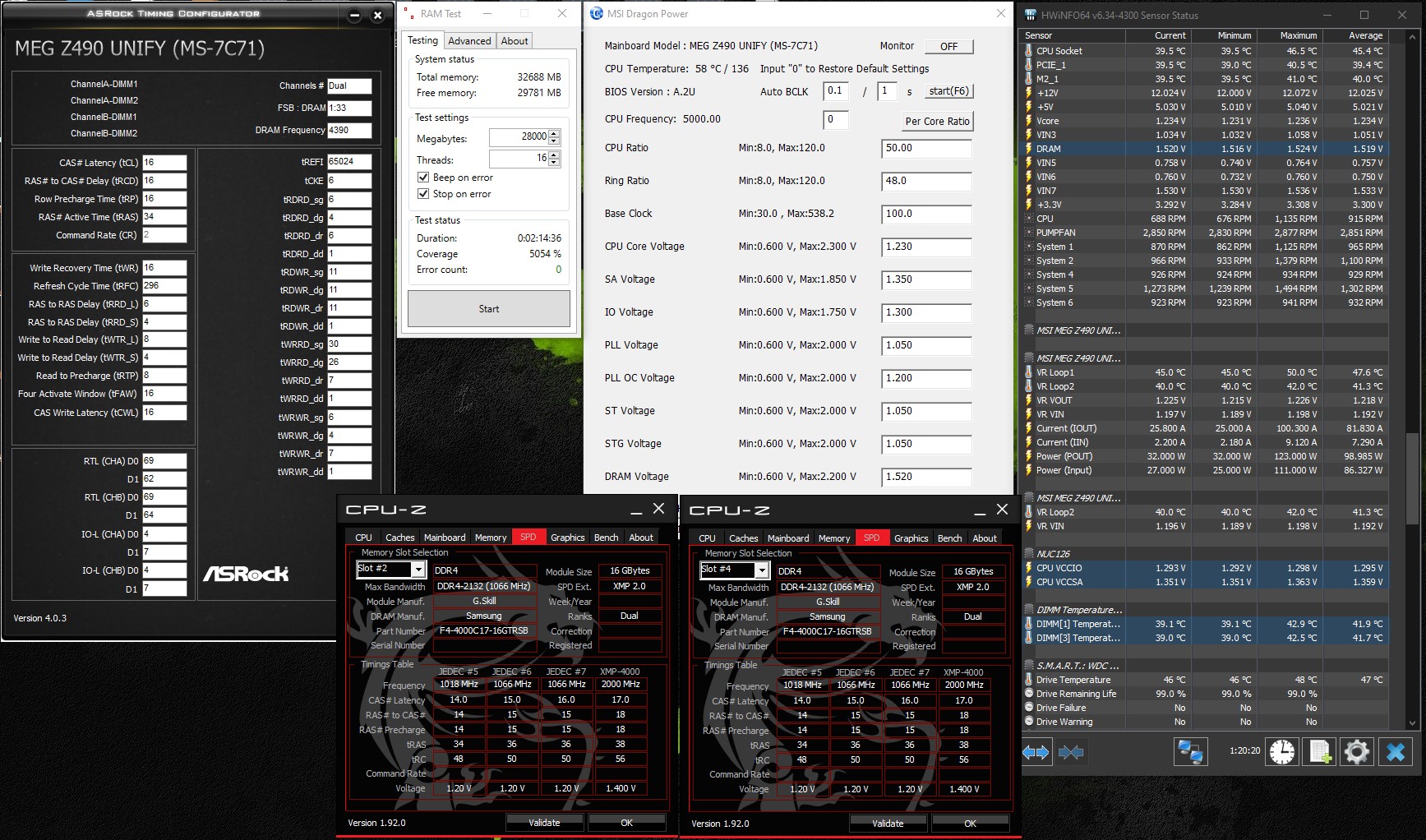Screen dimensions: 1426x840
Task: Click the clock reset timer icon in HWiNFO
Action: (x=1281, y=752)
